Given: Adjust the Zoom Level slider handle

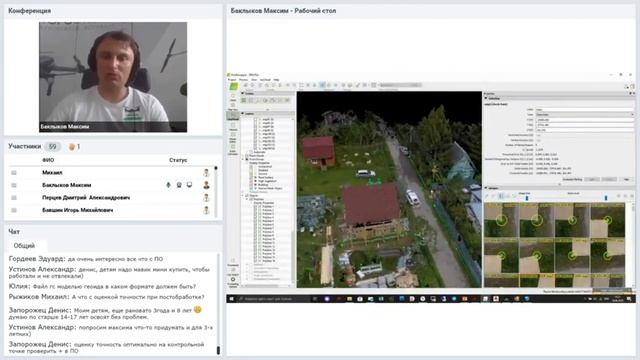Looking at the screenshot, I should 606,198.
